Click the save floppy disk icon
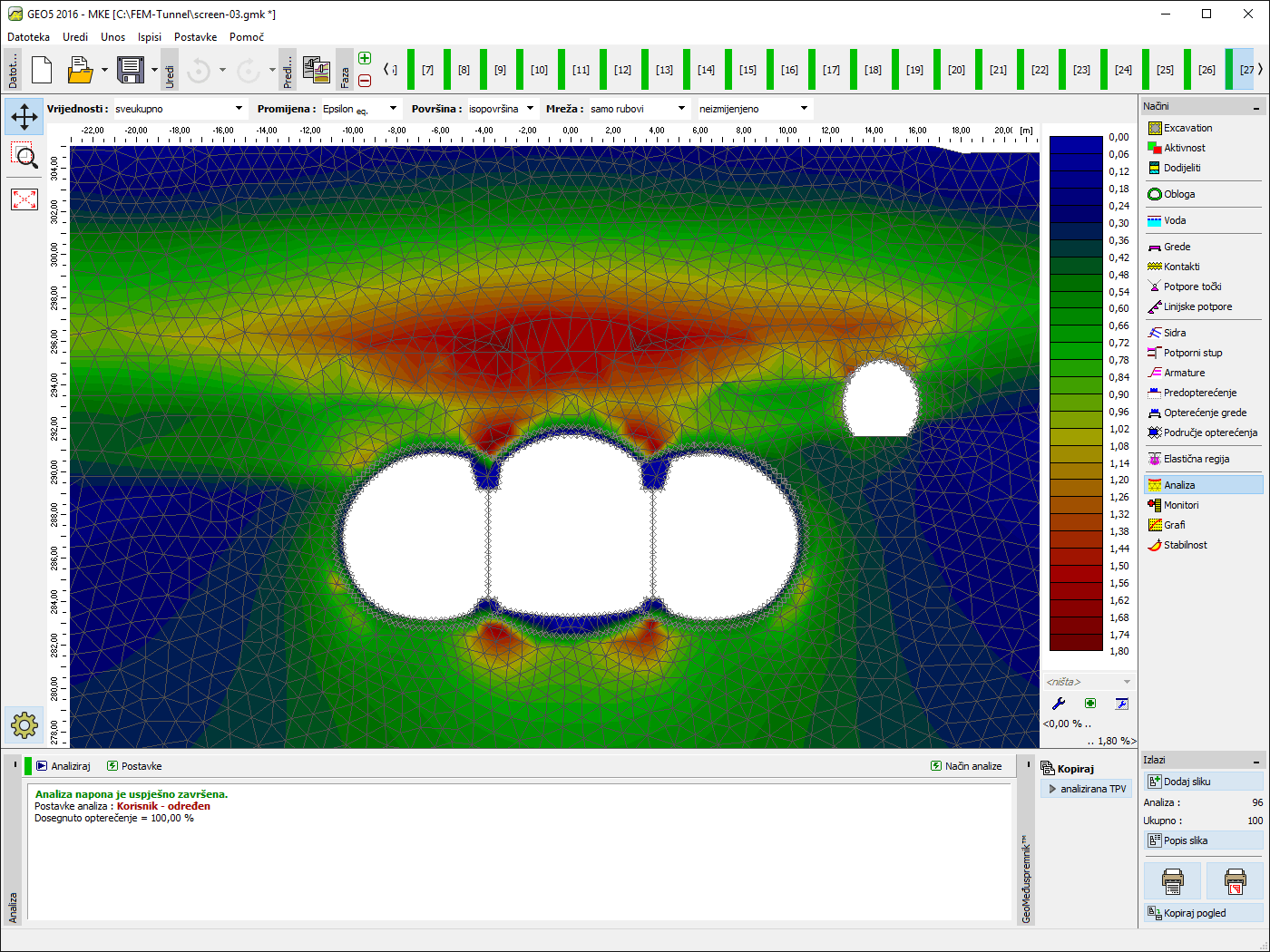This screenshot has height=952, width=1270. point(132,70)
